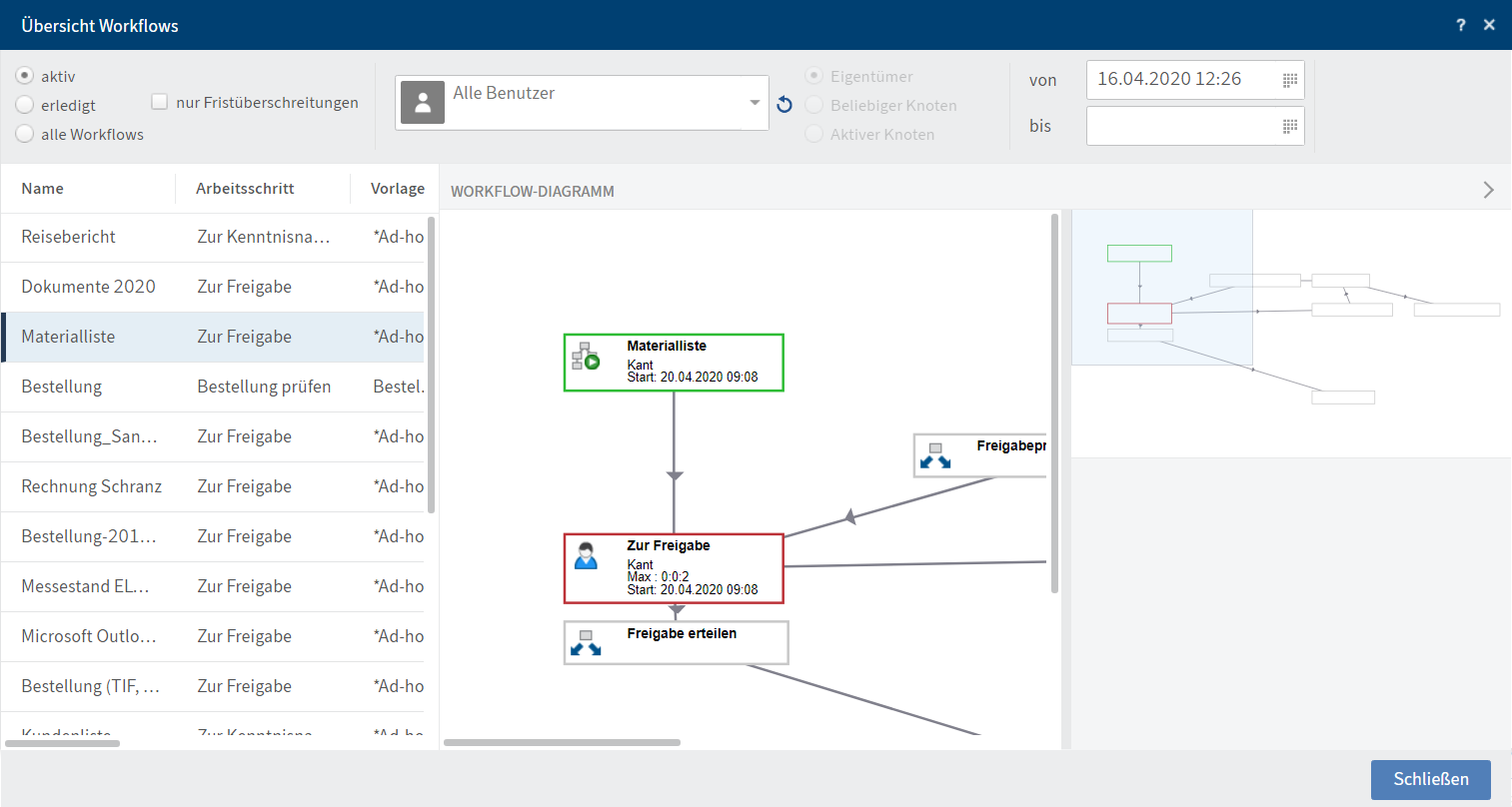Image resolution: width=1512 pixels, height=807 pixels.
Task: Open the calendar icon for bis date
Action: (1289, 126)
